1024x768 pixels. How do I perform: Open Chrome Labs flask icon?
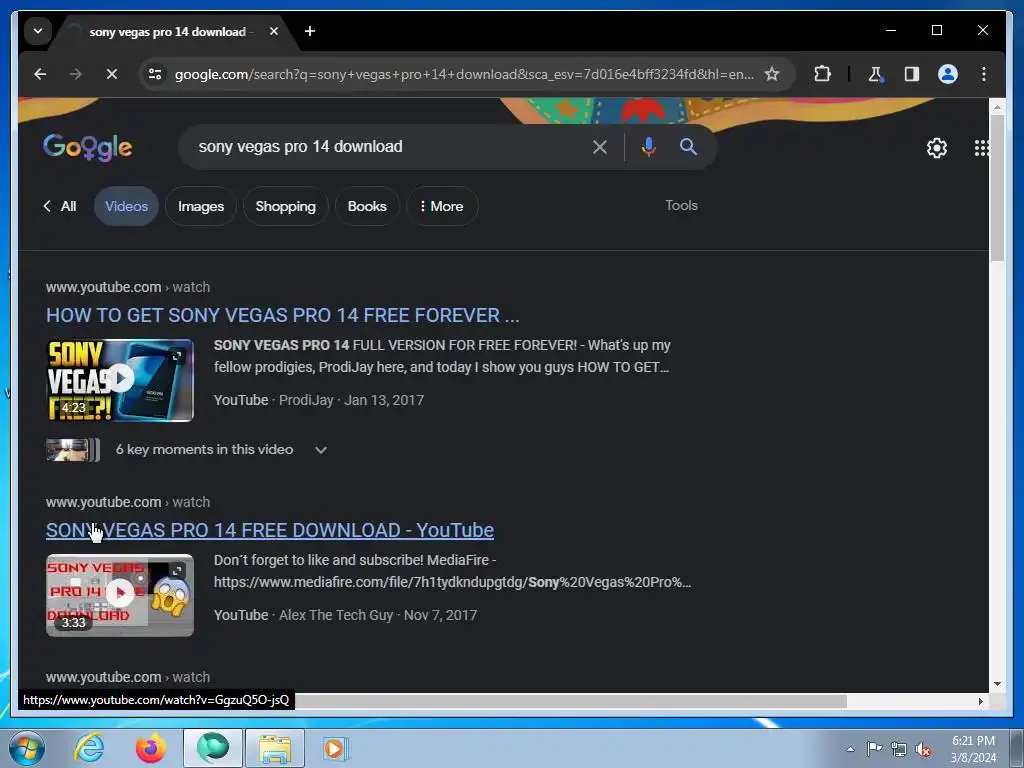[x=876, y=74]
